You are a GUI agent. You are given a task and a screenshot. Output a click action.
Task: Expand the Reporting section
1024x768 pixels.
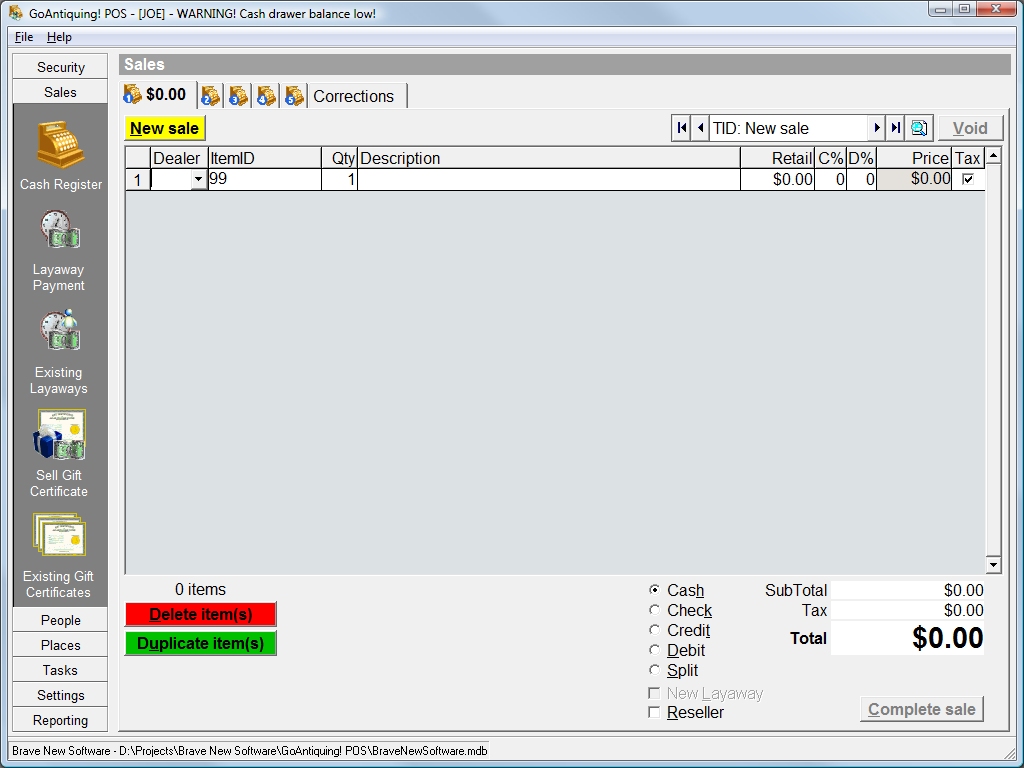point(60,720)
